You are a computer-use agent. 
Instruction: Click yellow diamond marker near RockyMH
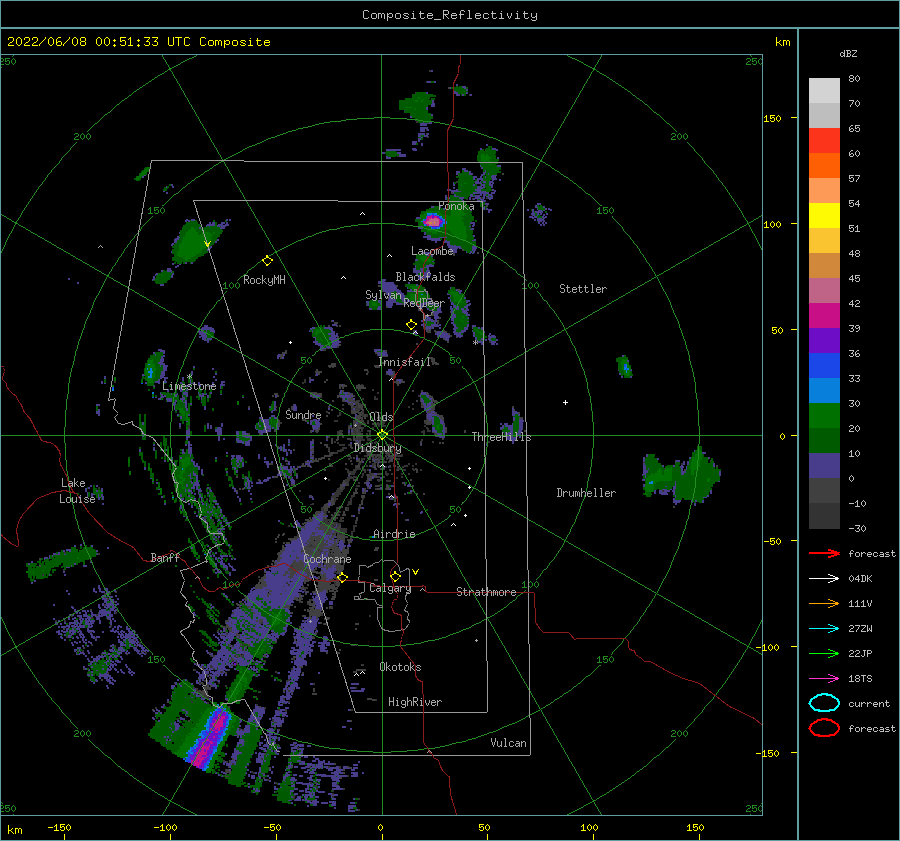[267, 261]
